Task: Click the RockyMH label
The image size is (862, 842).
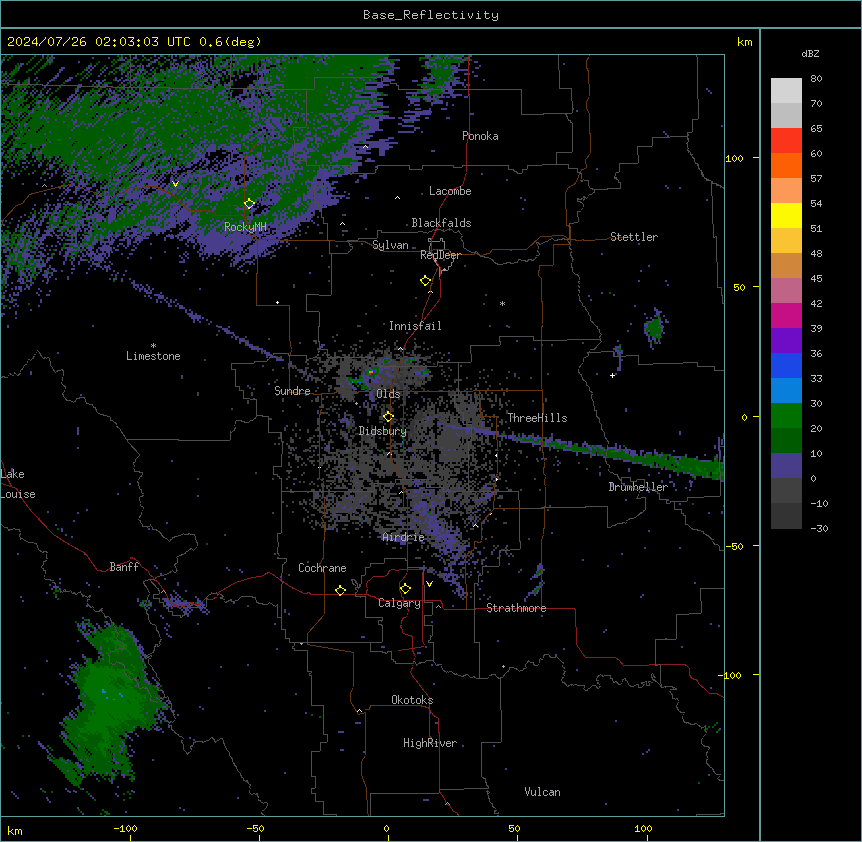Action: click(245, 227)
